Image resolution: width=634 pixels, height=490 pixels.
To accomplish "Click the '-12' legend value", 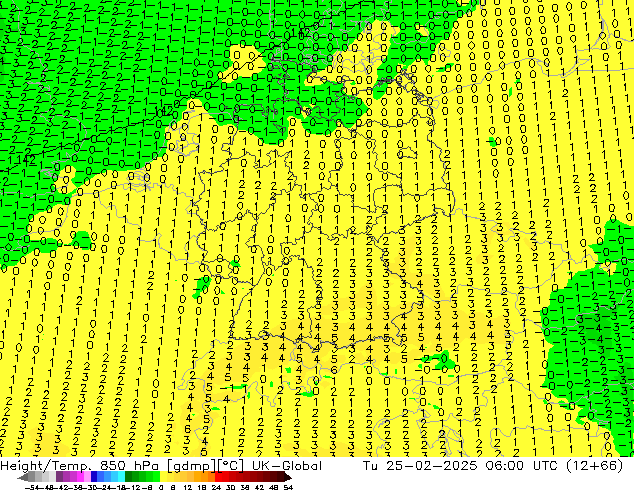I will [x=136, y=487].
